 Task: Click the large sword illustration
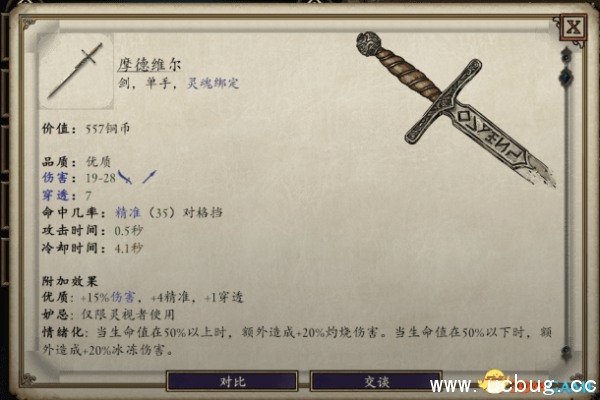pyautogui.click(x=455, y=109)
